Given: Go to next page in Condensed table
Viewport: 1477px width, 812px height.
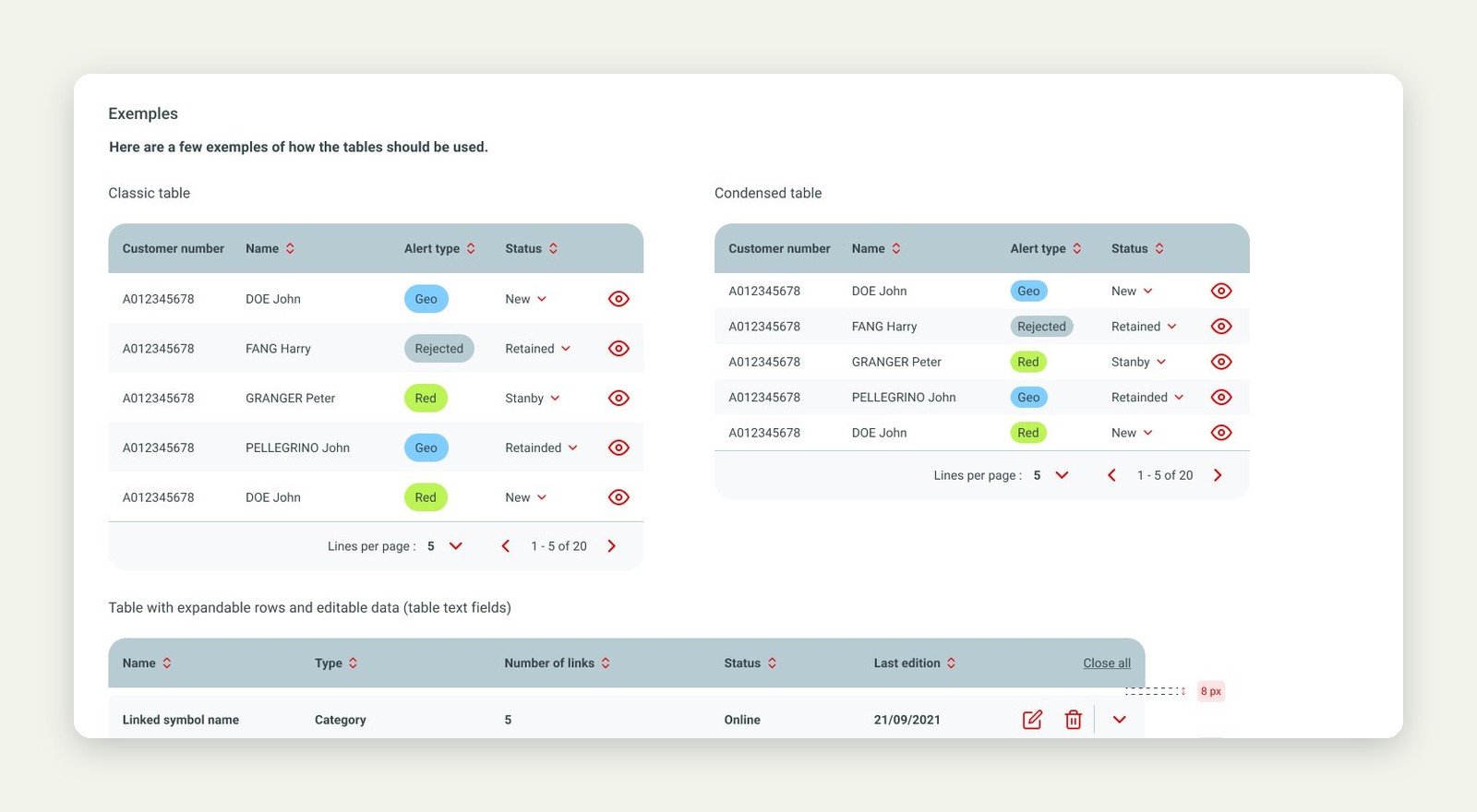Looking at the screenshot, I should click(x=1218, y=475).
